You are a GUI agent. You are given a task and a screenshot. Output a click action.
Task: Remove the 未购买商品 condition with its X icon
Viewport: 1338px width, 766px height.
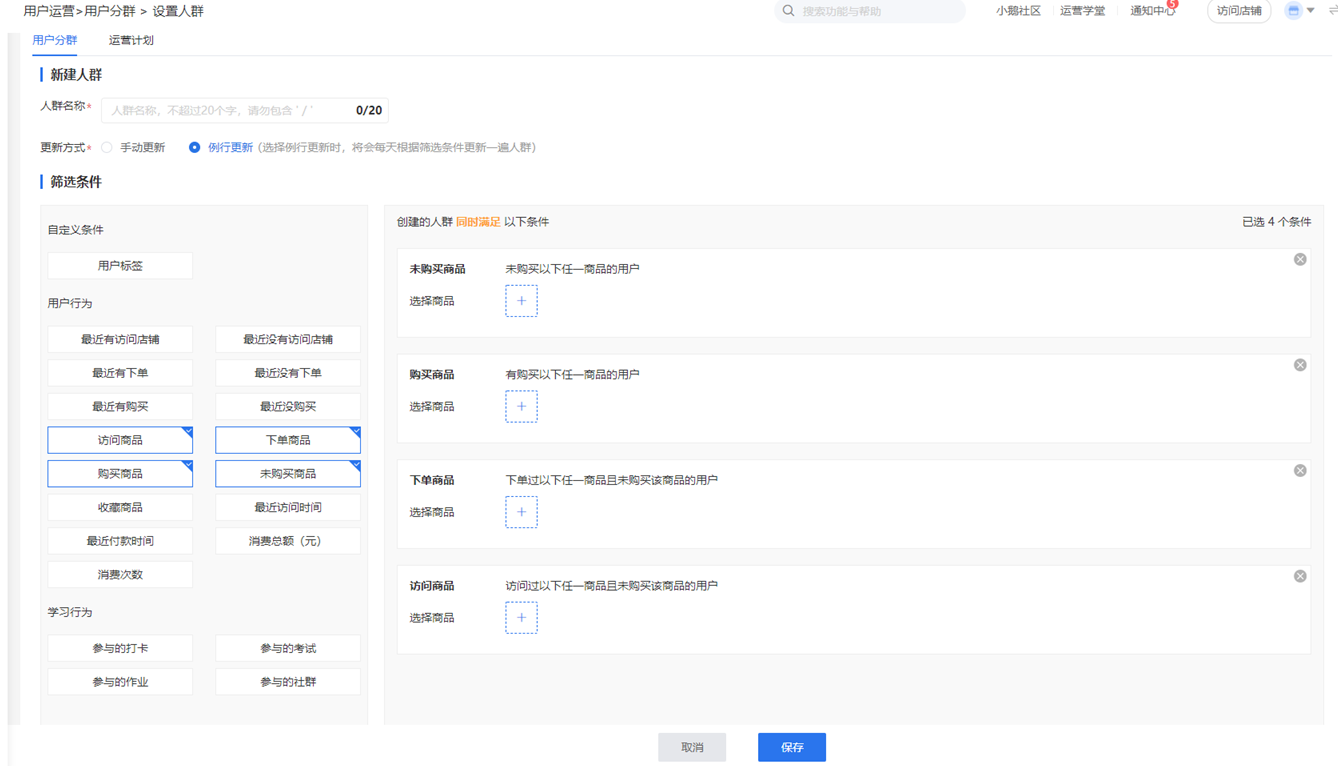(x=1300, y=259)
